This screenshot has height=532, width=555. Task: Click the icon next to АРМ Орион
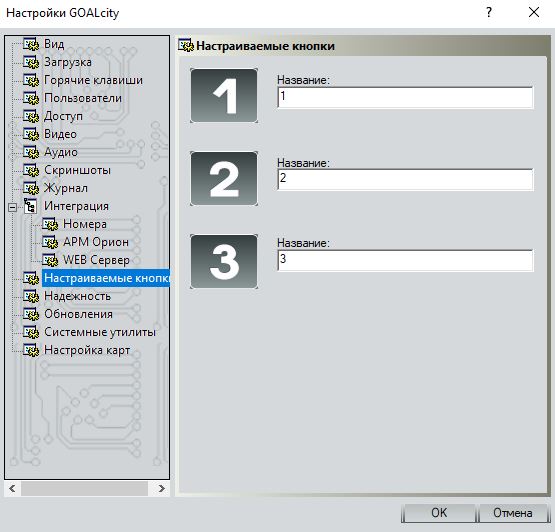click(x=50, y=242)
